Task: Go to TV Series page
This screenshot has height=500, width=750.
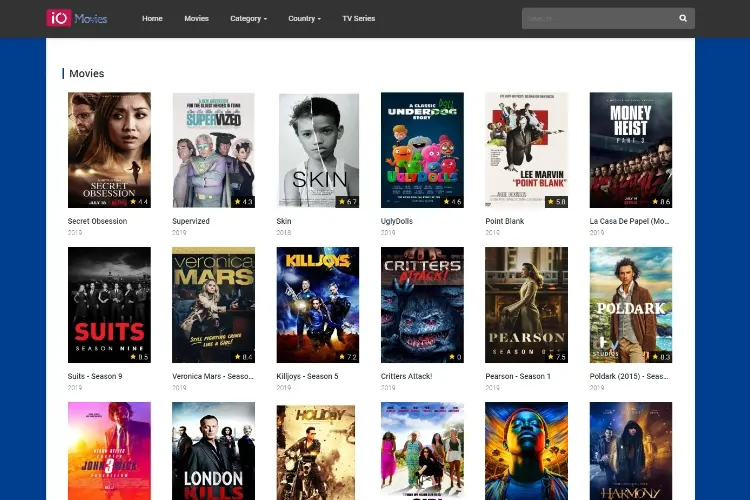Action: pyautogui.click(x=358, y=18)
